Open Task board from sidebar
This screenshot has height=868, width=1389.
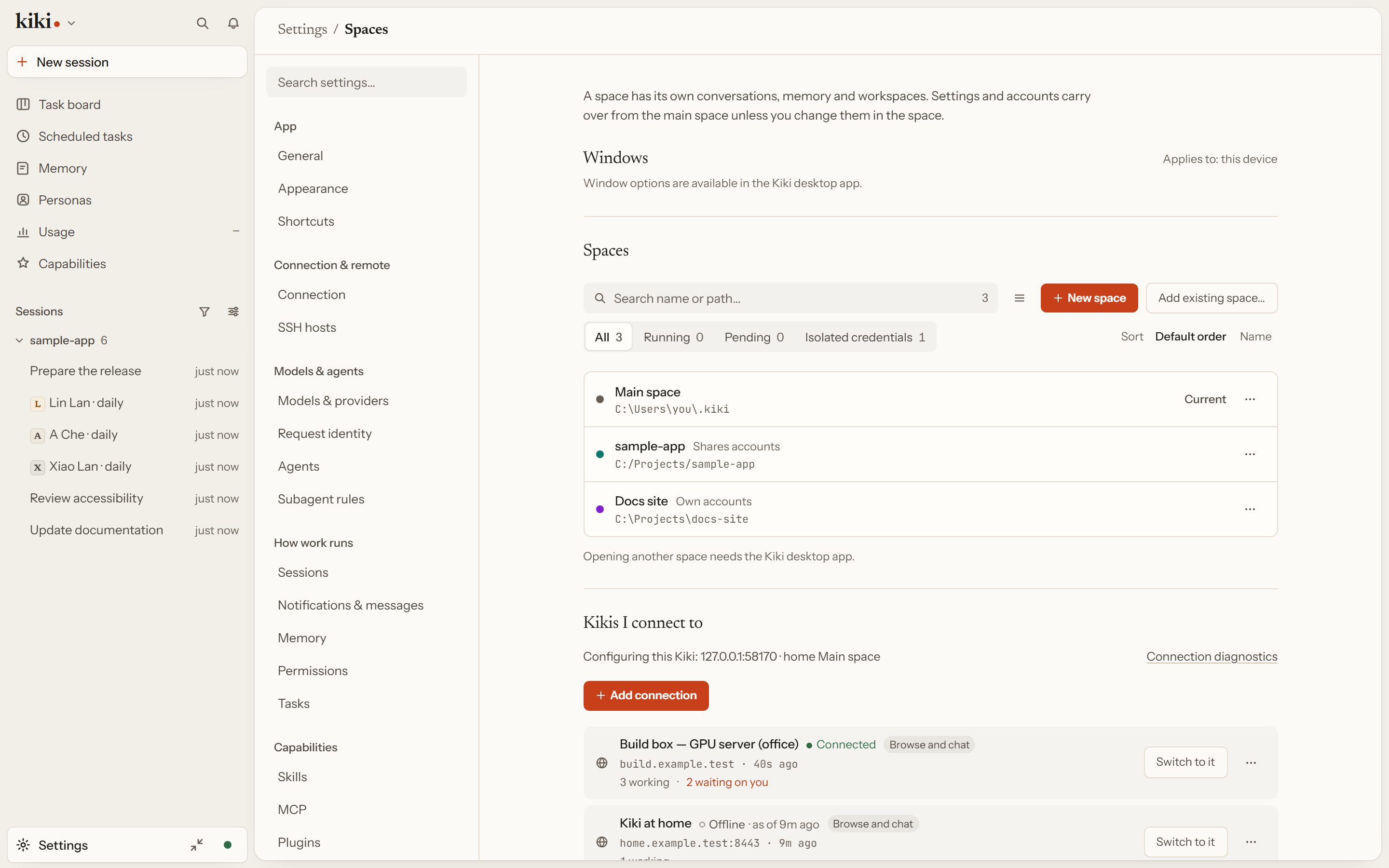[x=127, y=105]
